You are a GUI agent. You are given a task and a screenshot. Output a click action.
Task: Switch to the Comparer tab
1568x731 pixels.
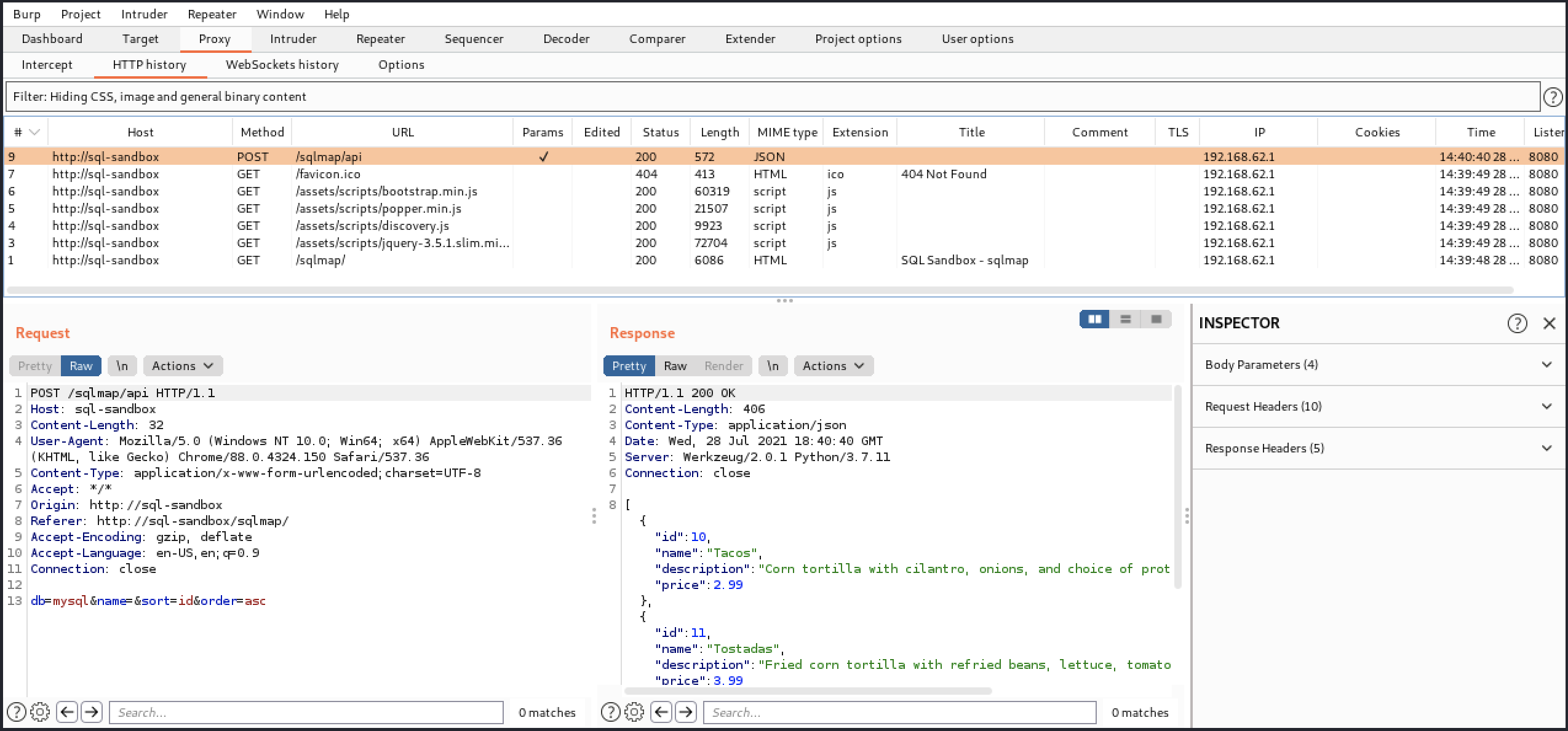tap(657, 39)
